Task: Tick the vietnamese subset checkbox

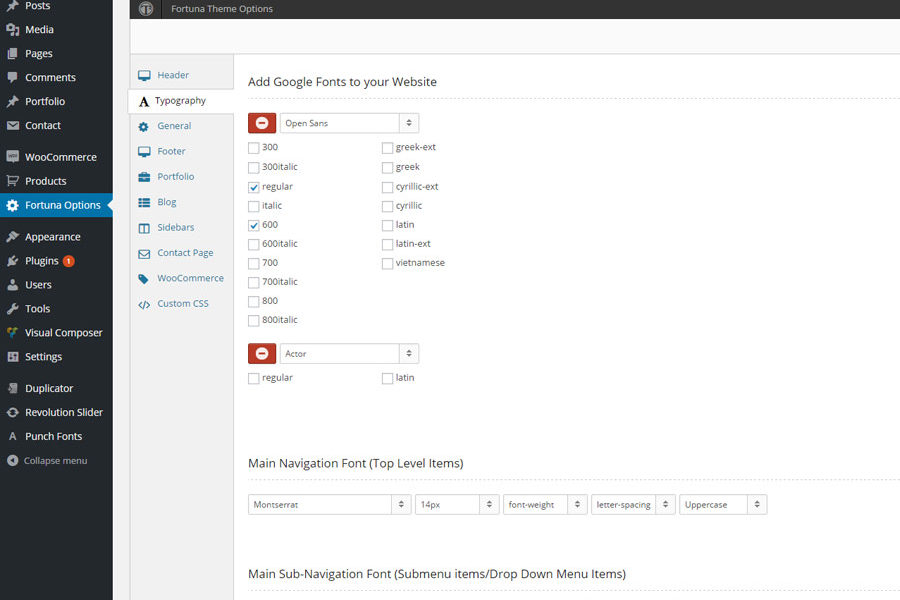Action: click(387, 263)
